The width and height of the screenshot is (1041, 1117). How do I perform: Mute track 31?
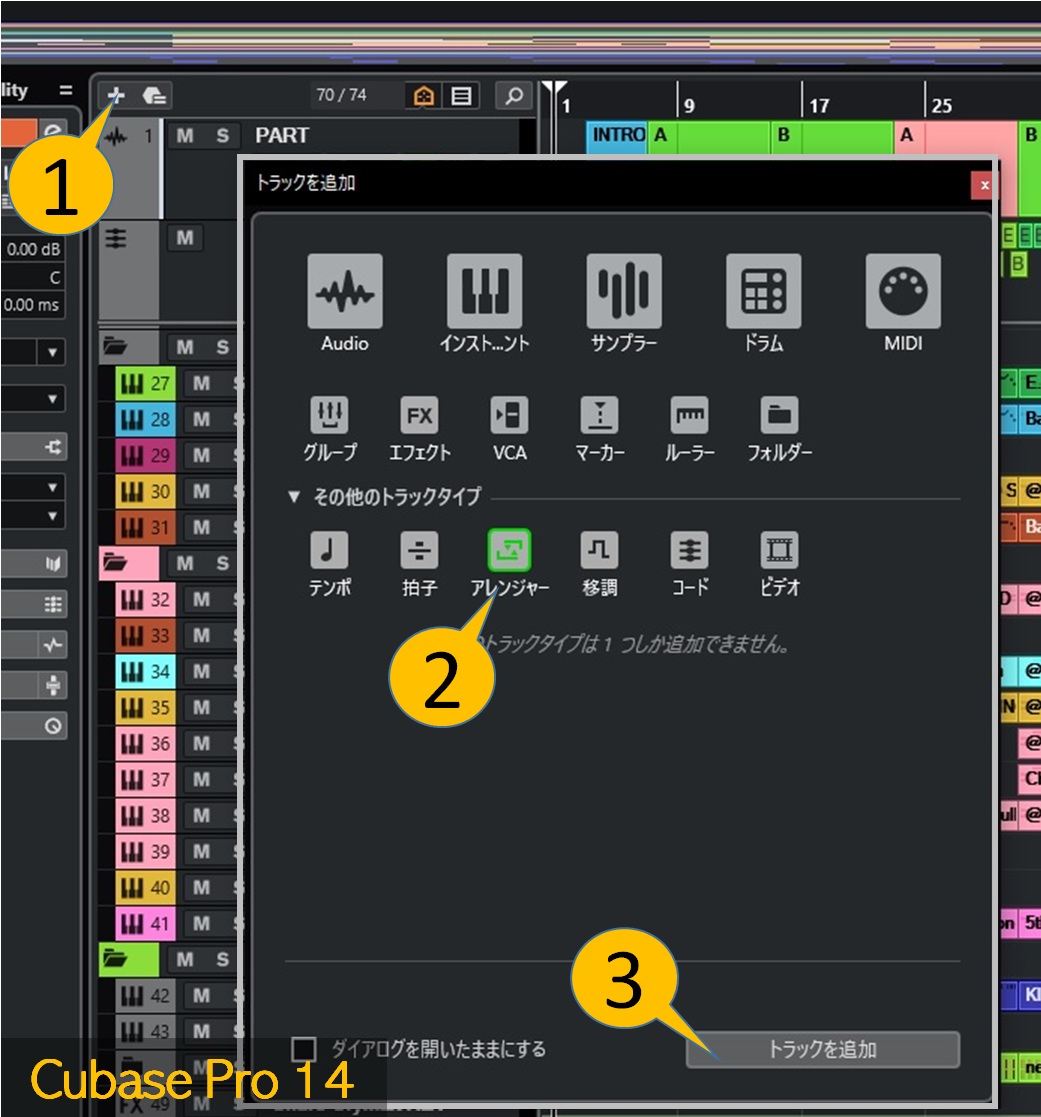(x=202, y=528)
